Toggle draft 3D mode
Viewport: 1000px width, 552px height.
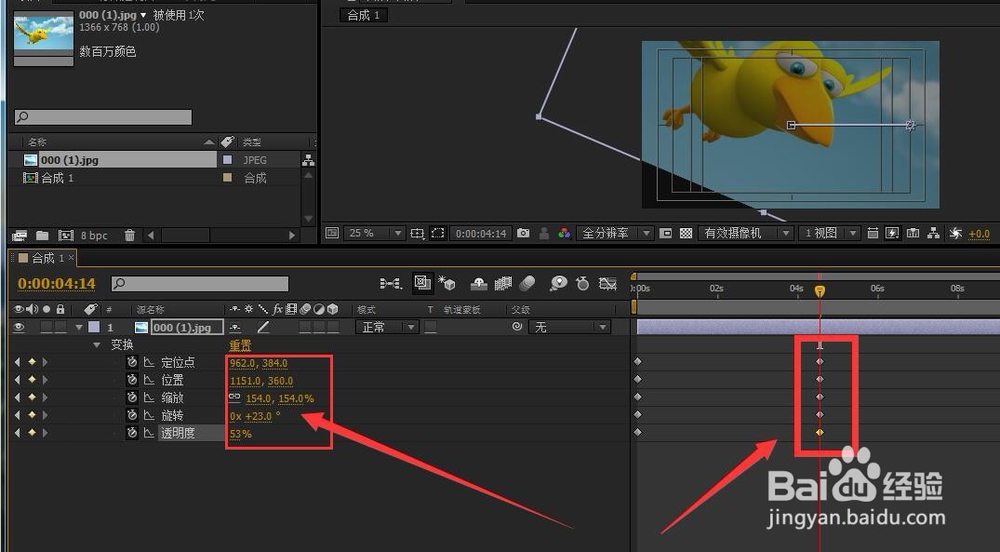click(446, 283)
